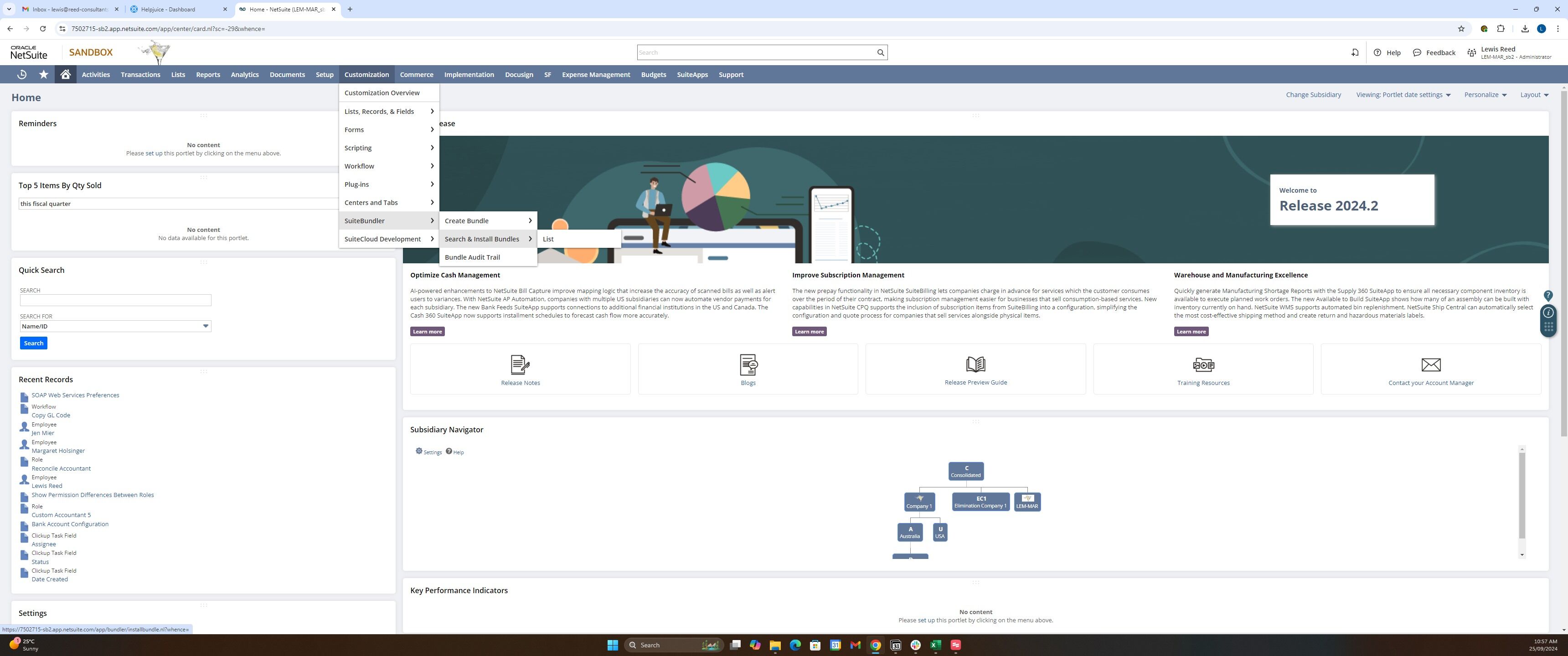Click the blue Search button
This screenshot has width=1568, height=656.
tap(33, 343)
